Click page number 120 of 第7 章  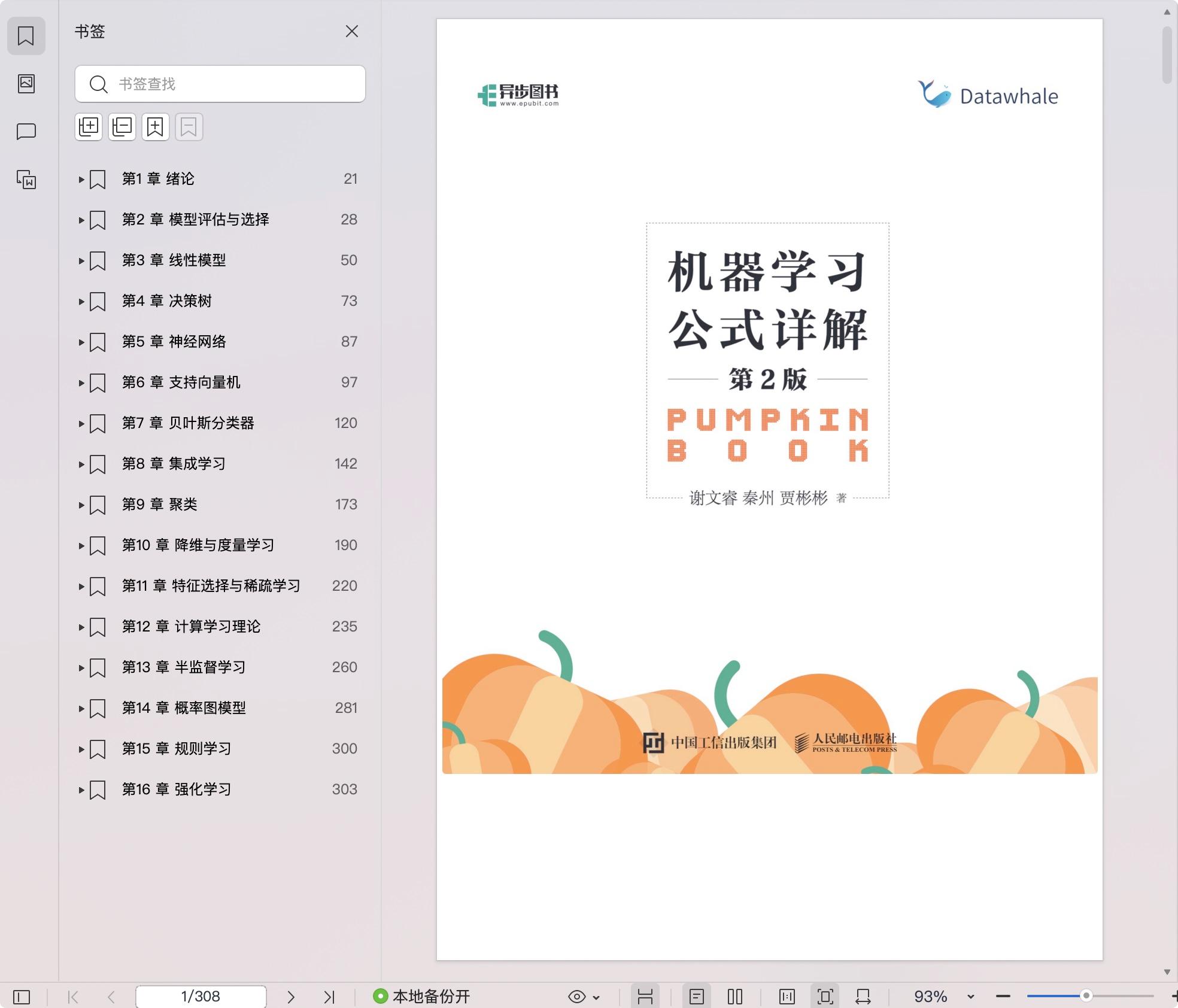click(345, 423)
